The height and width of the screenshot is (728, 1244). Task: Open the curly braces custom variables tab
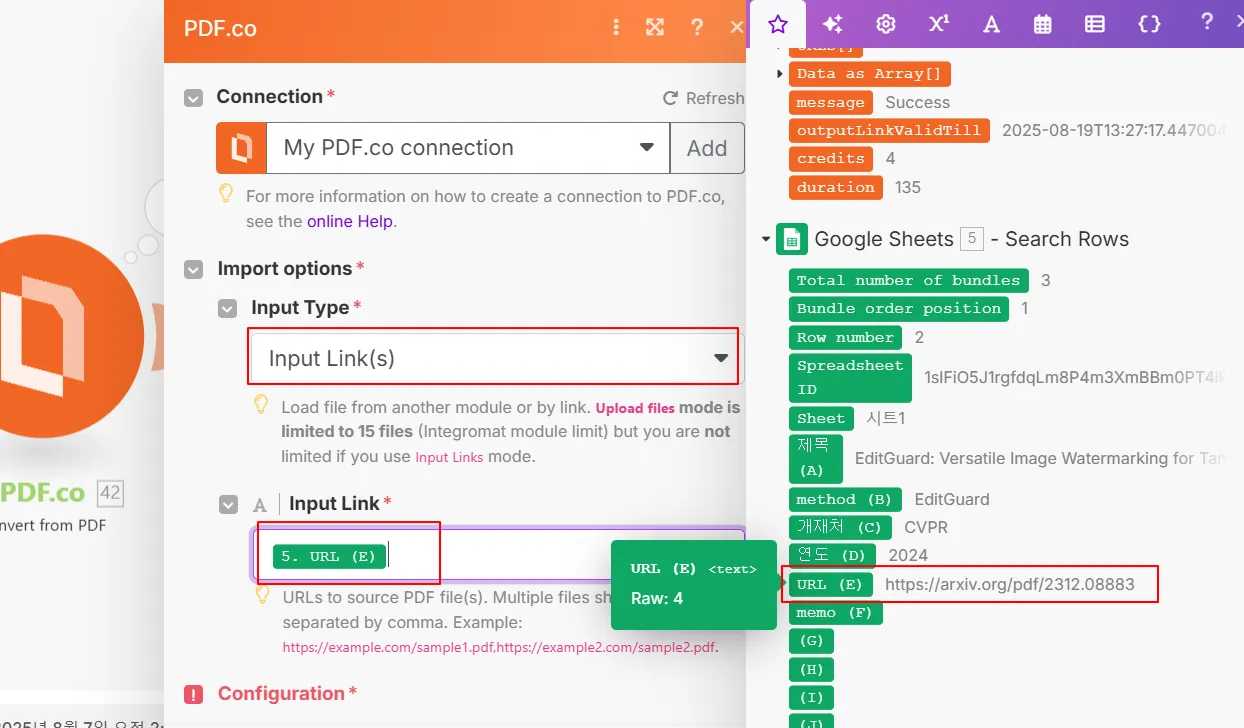(1150, 24)
